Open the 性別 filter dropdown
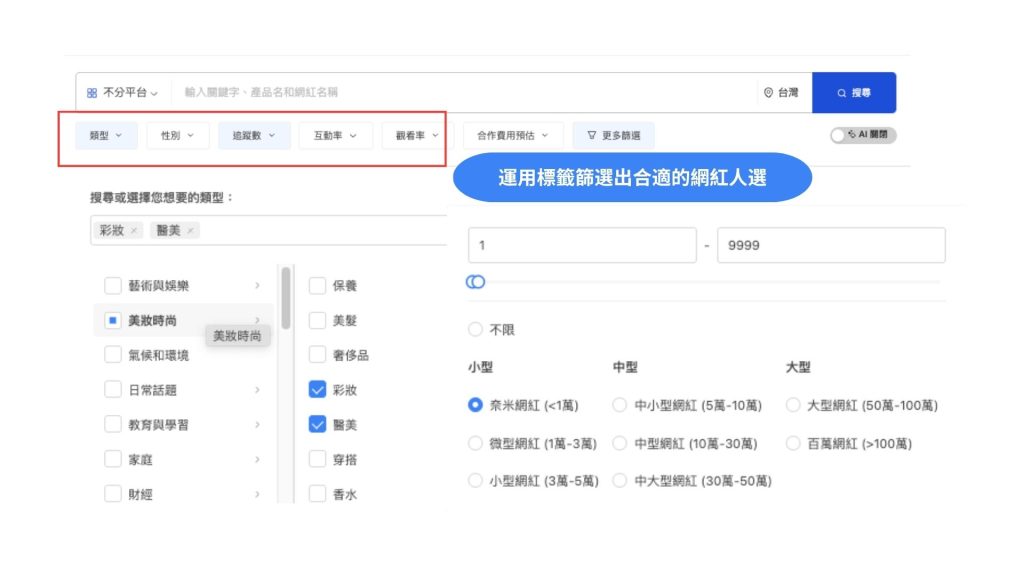 178,135
